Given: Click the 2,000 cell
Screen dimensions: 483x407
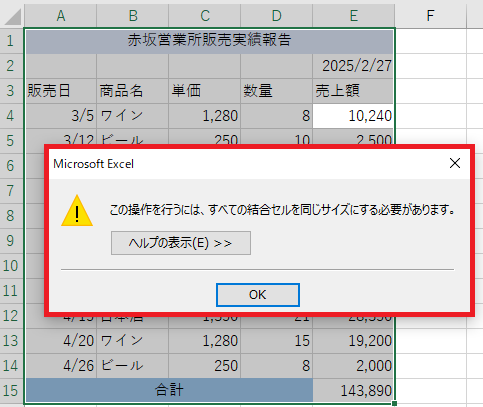Looking at the screenshot, I should (353, 366).
